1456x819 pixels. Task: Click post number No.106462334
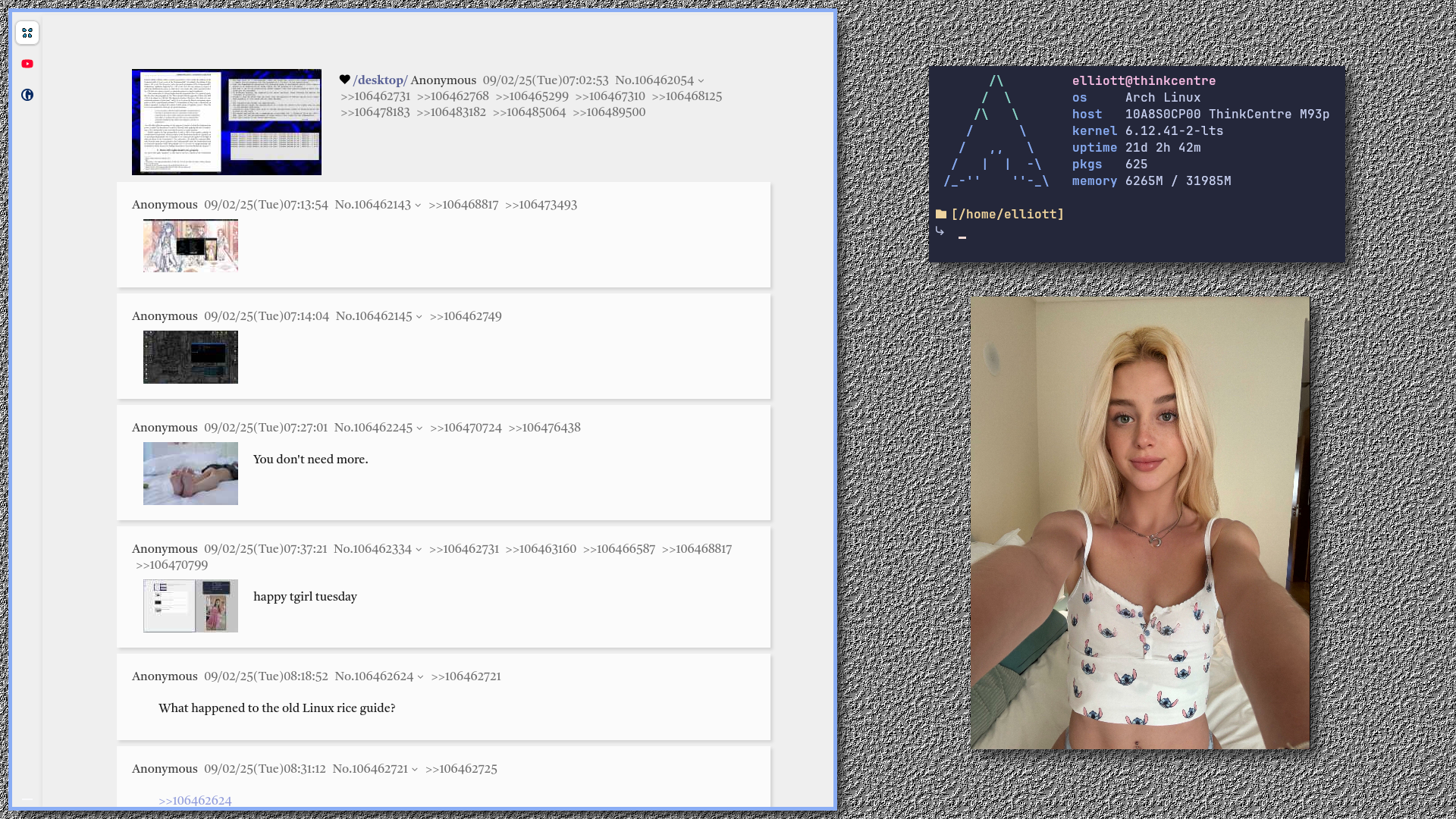[x=372, y=549]
